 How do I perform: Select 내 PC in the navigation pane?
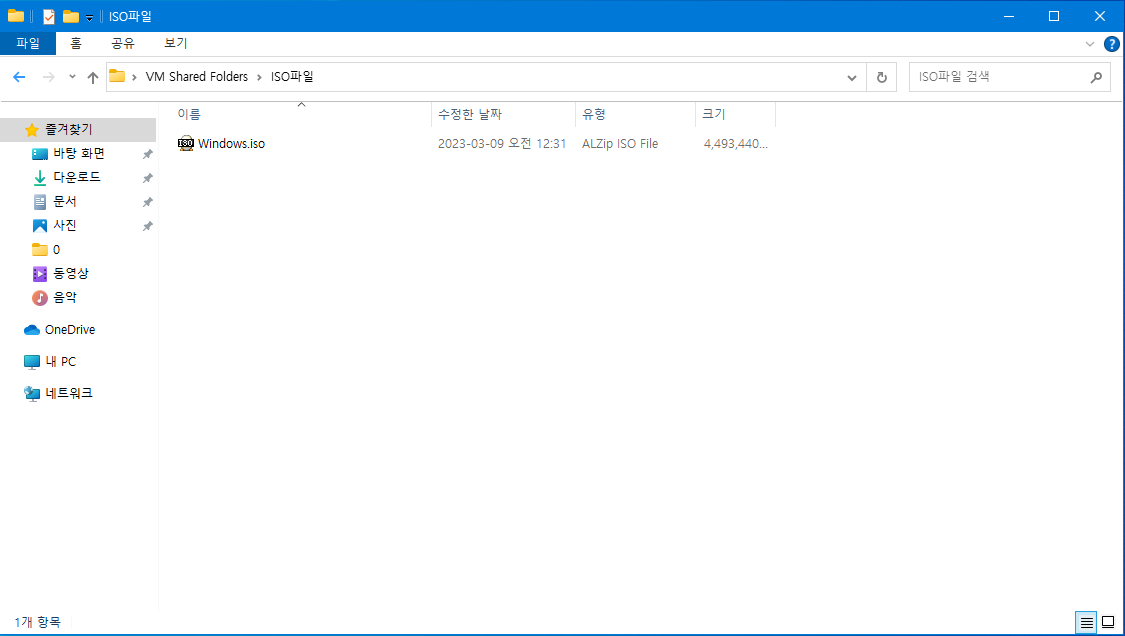coord(60,362)
